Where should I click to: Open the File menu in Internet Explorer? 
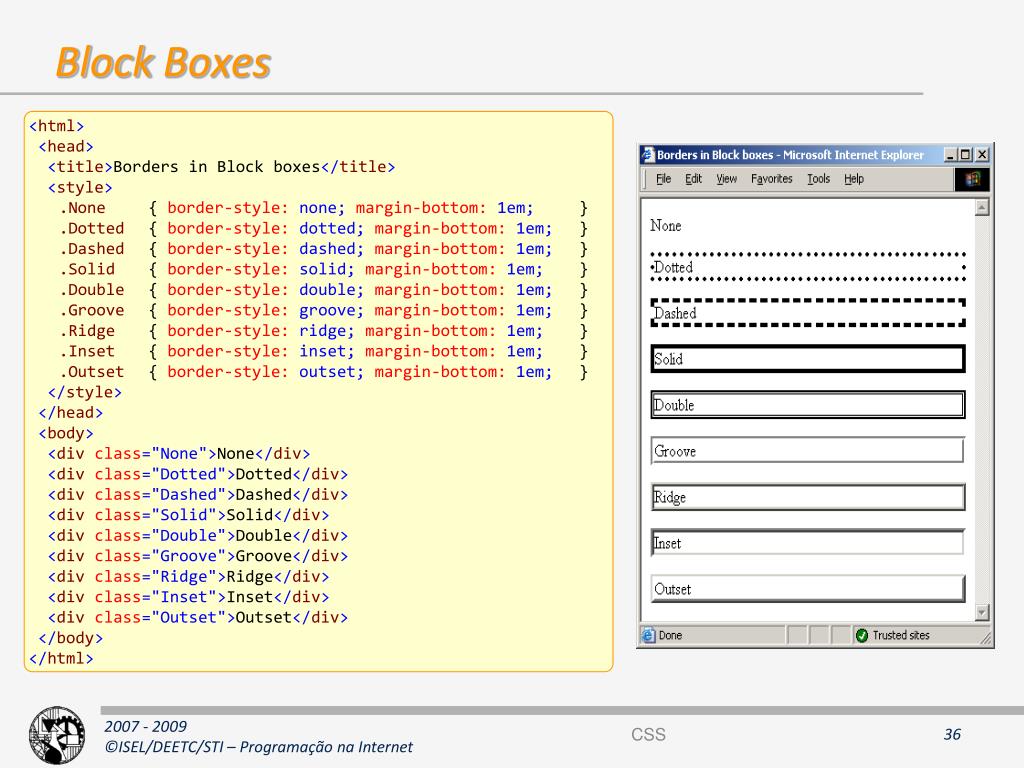[664, 179]
